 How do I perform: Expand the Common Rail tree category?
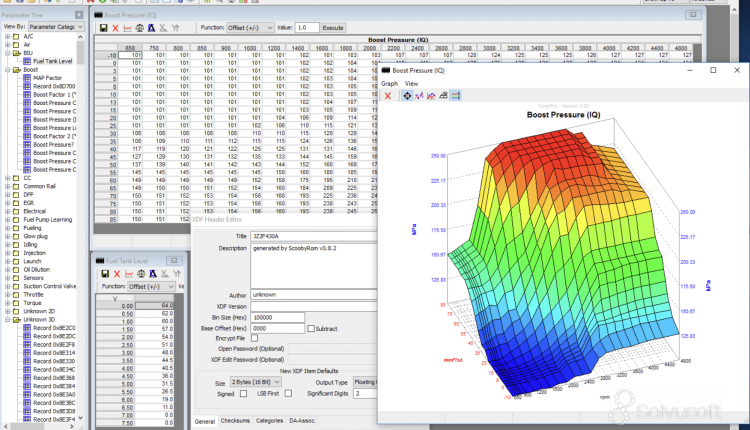click(7, 186)
